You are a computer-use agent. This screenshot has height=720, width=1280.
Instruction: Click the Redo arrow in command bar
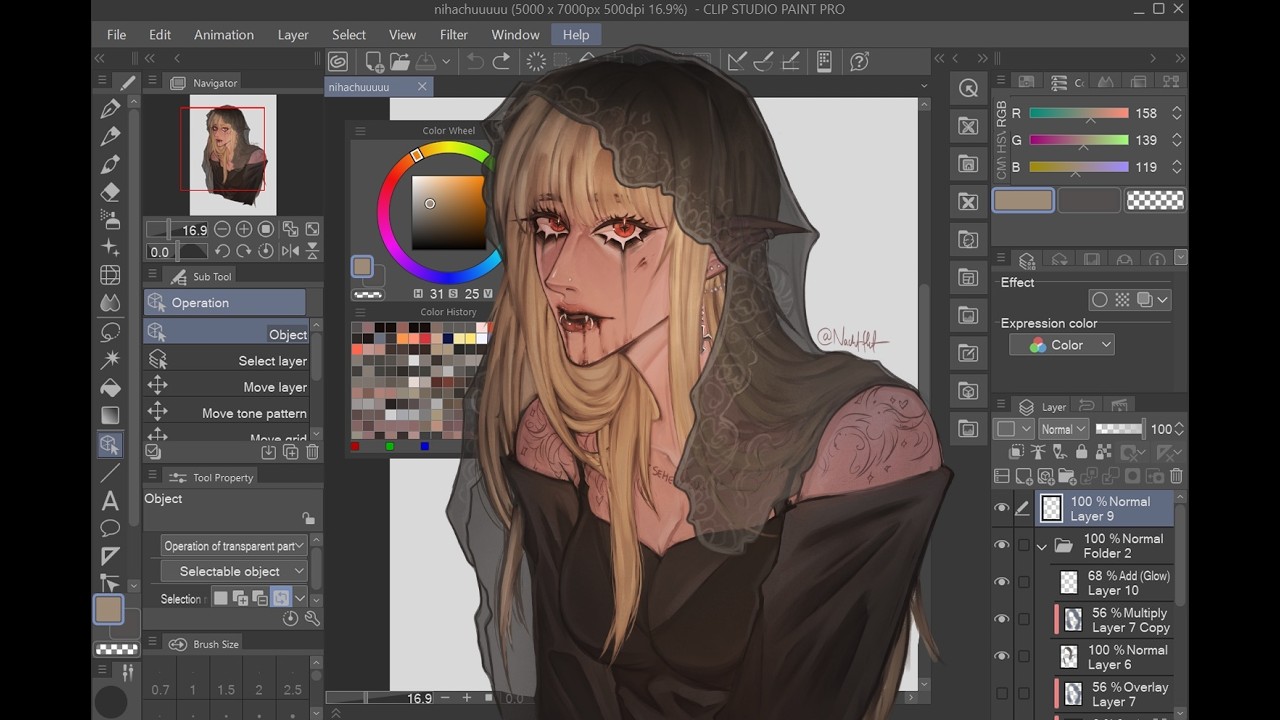click(502, 62)
